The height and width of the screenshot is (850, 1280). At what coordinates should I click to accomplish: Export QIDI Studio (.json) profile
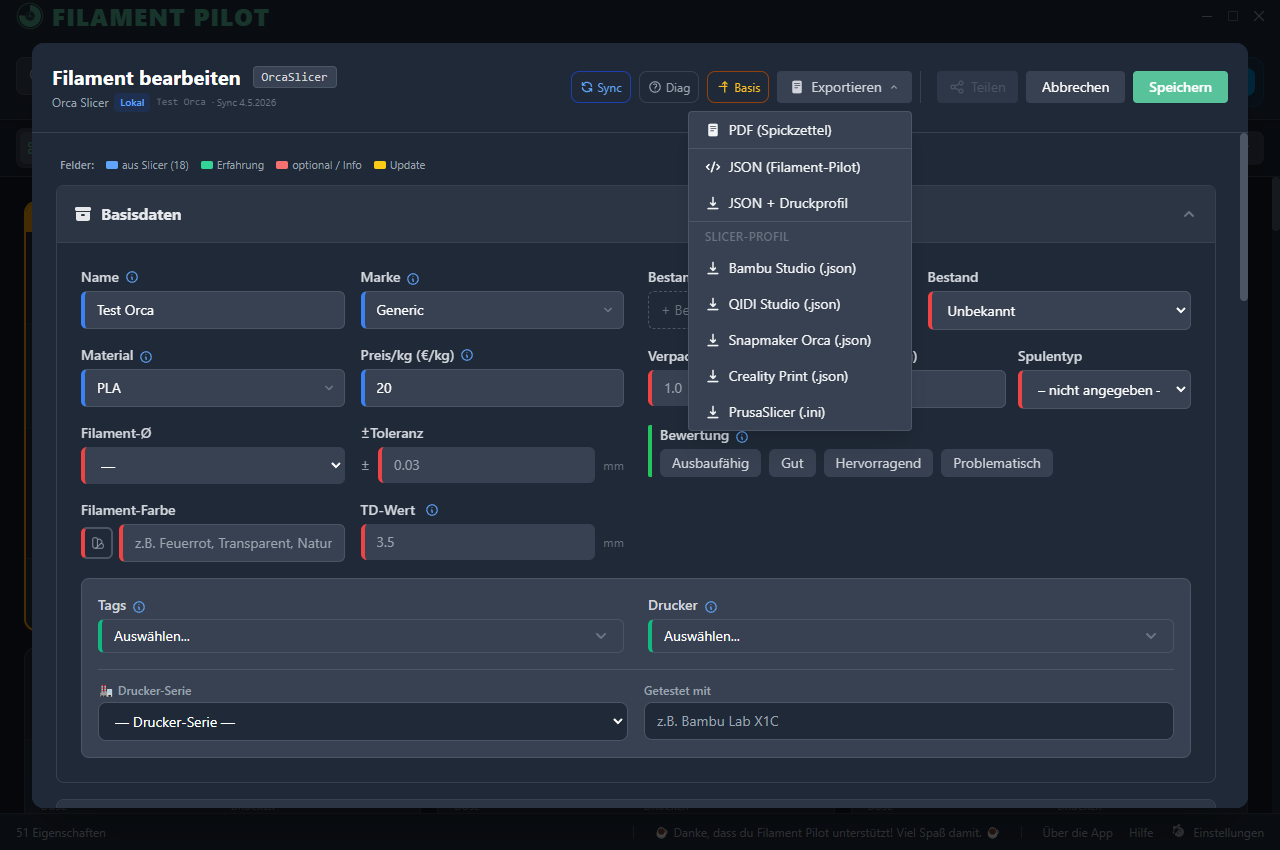(x=800, y=304)
